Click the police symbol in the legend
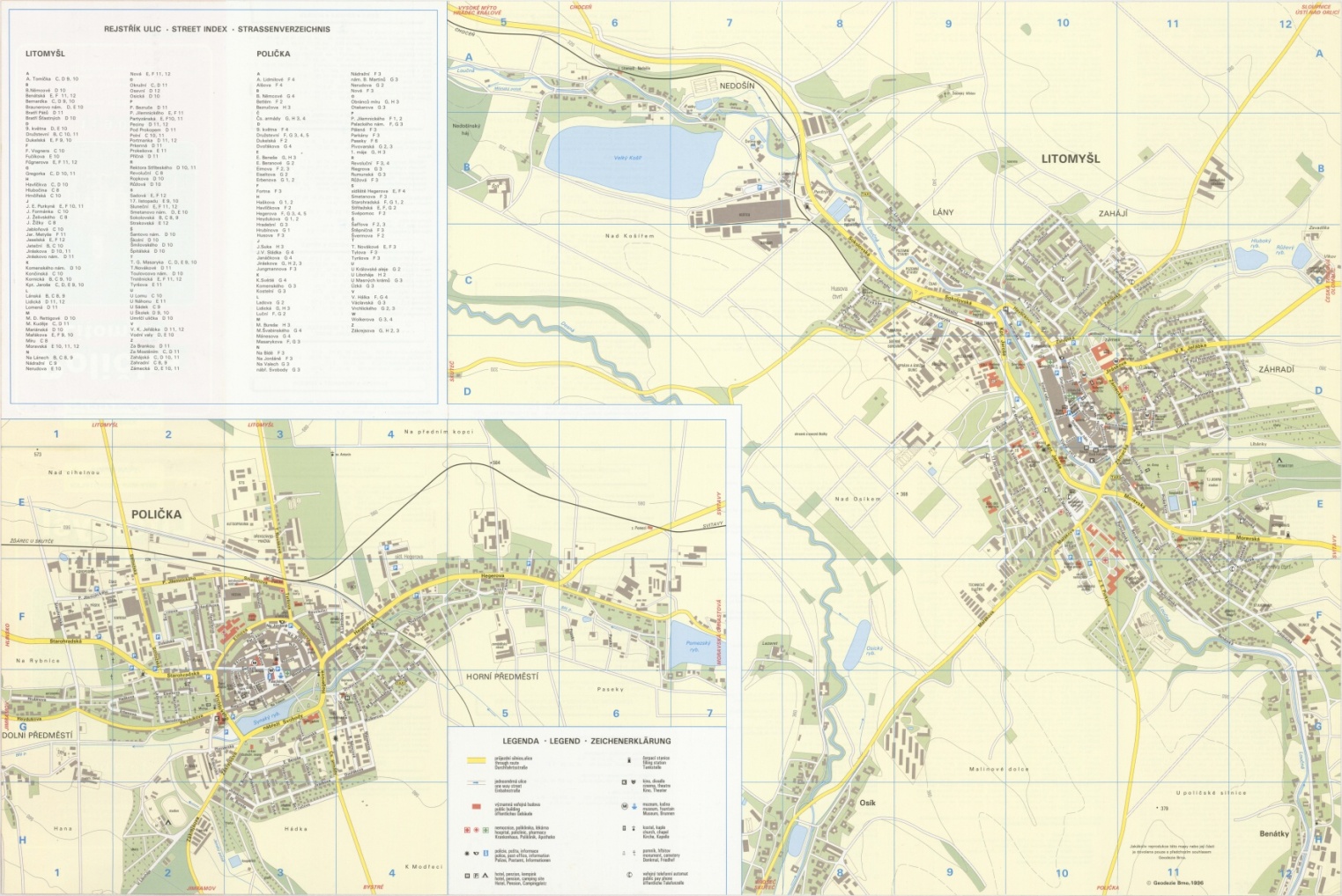This screenshot has height=896, width=1342. pyautogui.click(x=467, y=853)
